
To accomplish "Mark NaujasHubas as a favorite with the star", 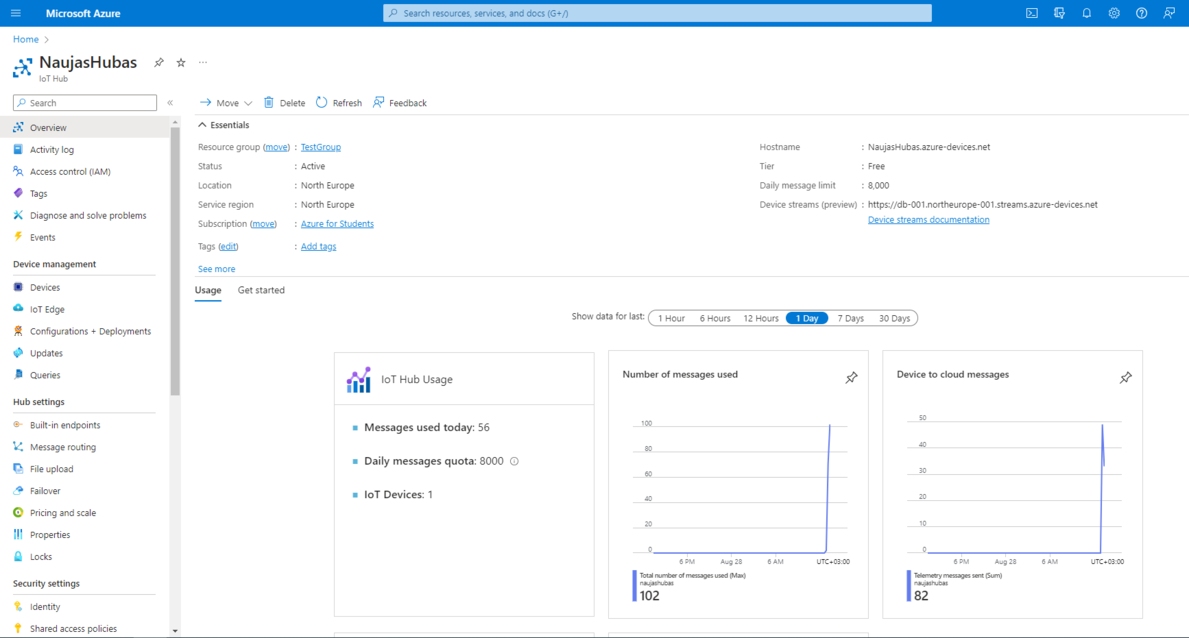I will [x=180, y=62].
